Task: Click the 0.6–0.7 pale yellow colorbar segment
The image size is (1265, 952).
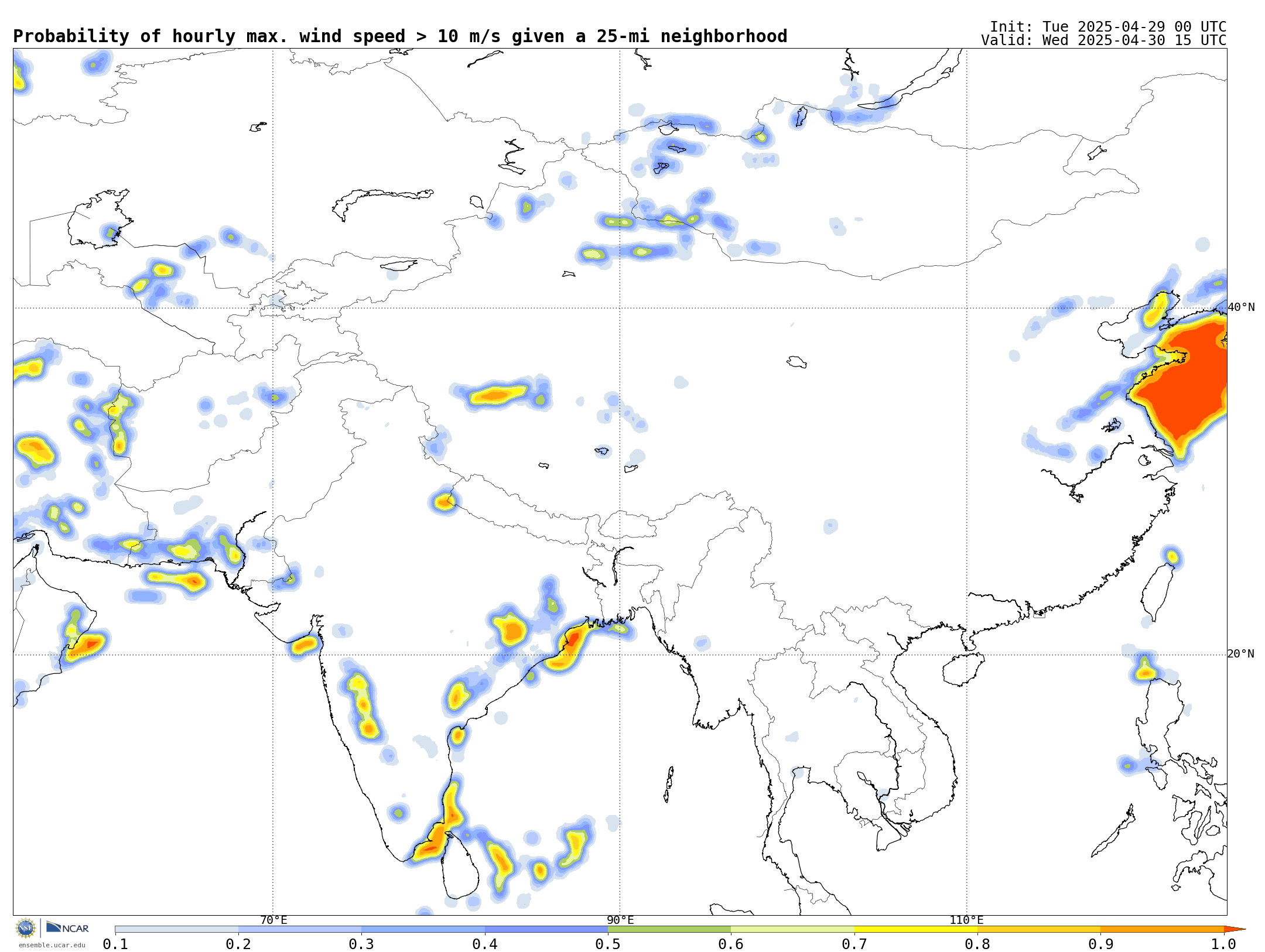Action: pyautogui.click(x=792, y=929)
